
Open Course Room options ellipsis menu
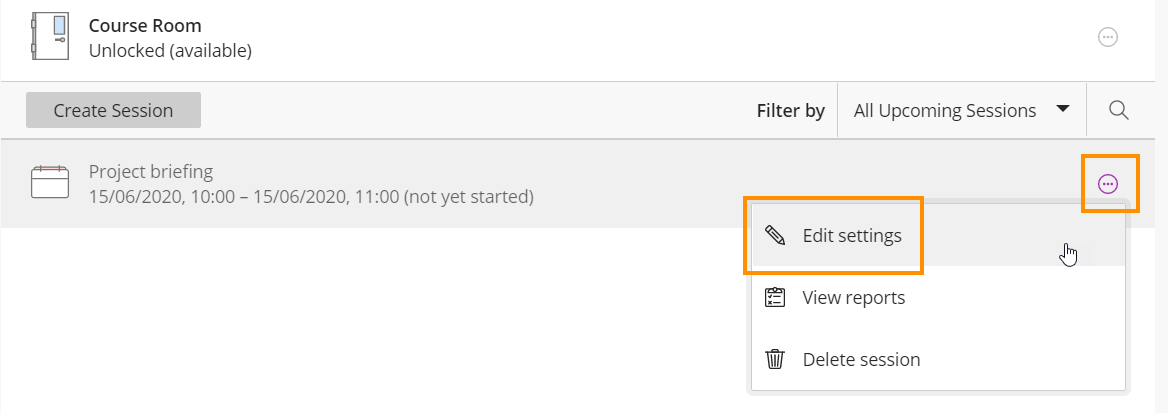[1108, 37]
